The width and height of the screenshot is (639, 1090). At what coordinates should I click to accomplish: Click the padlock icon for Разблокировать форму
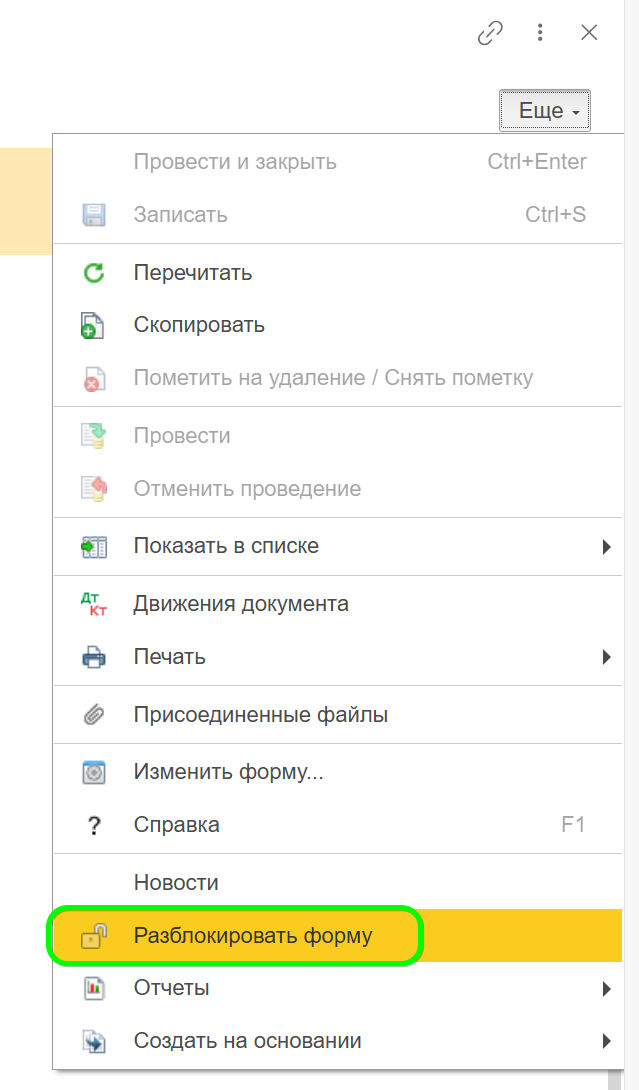click(93, 937)
